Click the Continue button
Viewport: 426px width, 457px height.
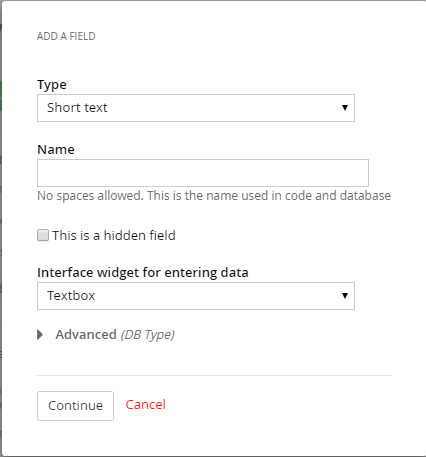click(75, 406)
